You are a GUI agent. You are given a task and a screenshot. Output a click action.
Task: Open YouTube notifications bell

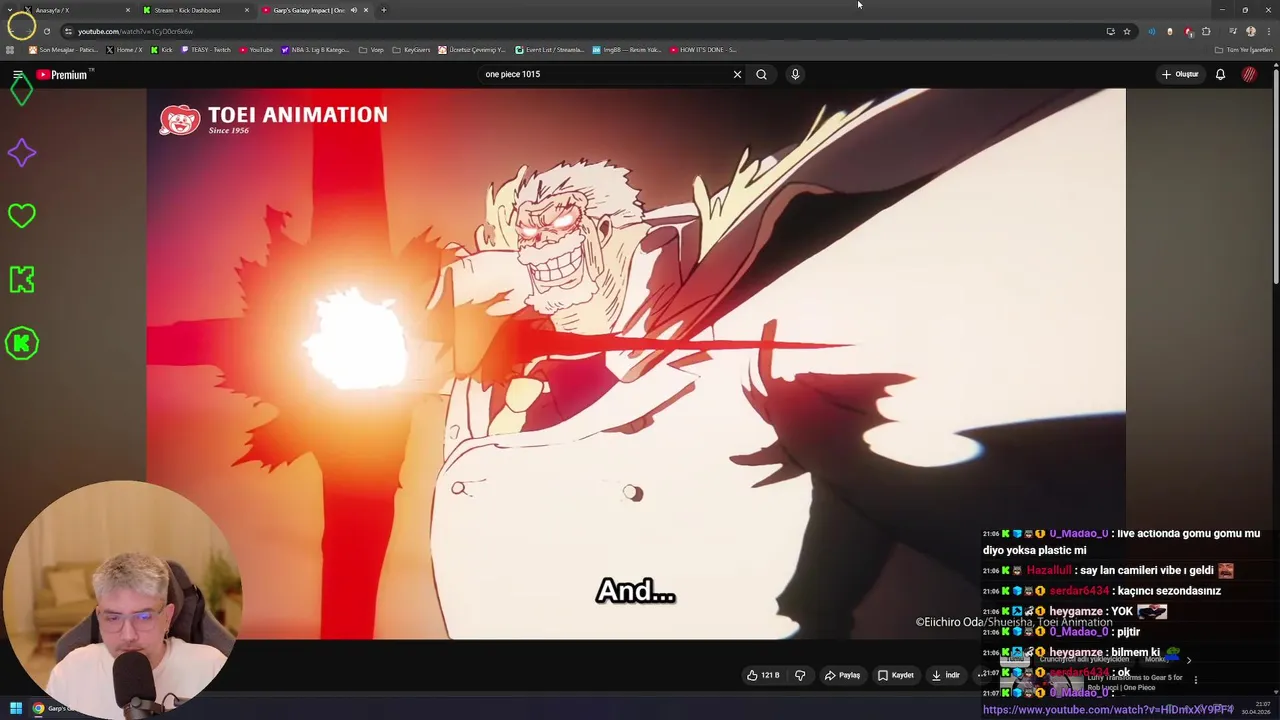pyautogui.click(x=1220, y=74)
